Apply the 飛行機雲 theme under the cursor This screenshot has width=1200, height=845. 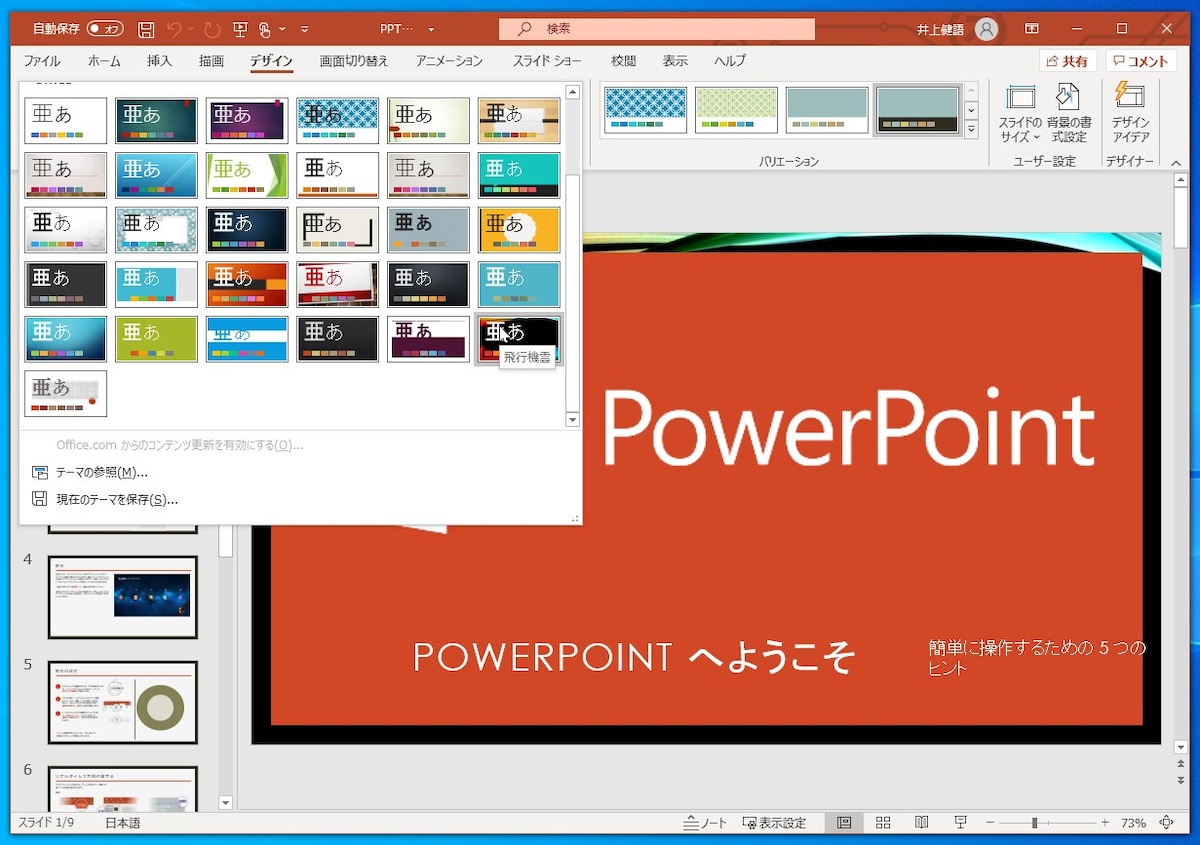tap(519, 339)
